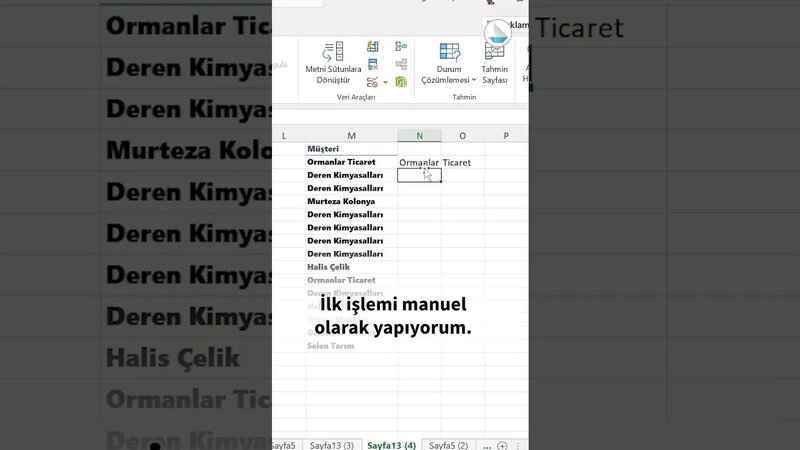Click the Müşteri header cell
800x450 pixels.
[352, 149]
